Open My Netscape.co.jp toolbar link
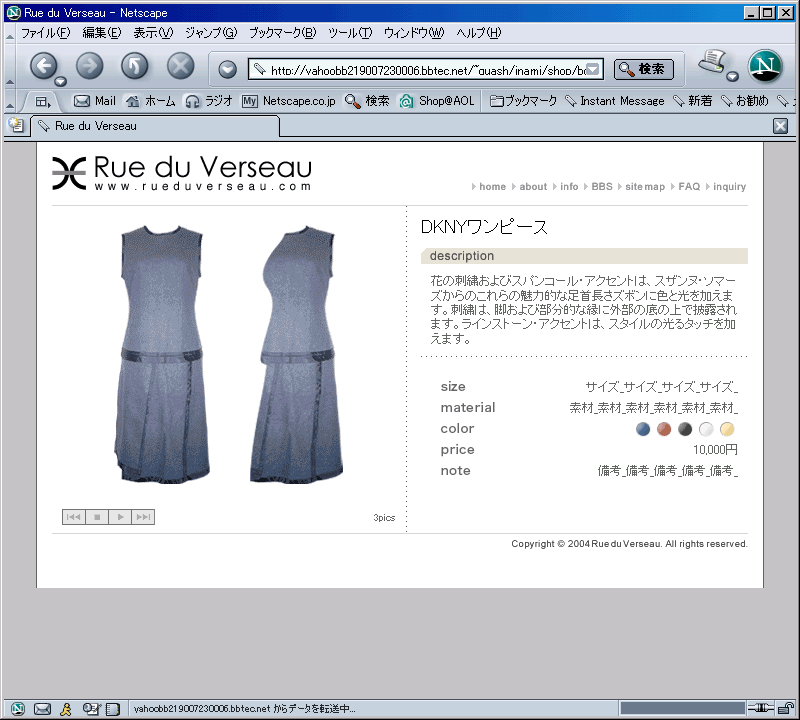The image size is (800, 720). [289, 101]
